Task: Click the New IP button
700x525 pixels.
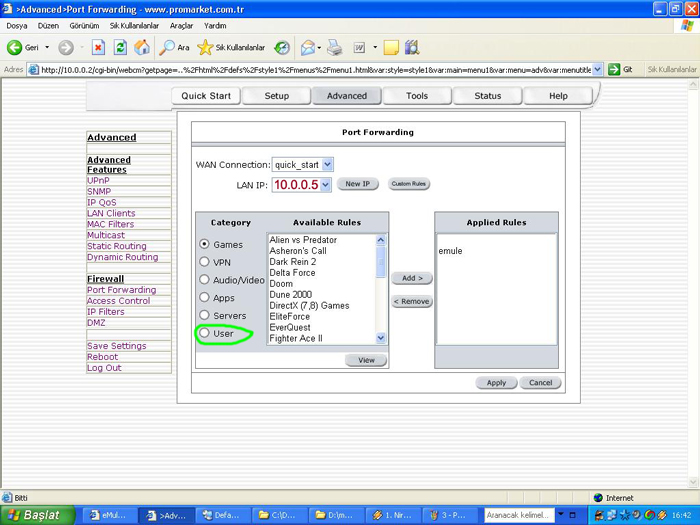Action: [358, 184]
